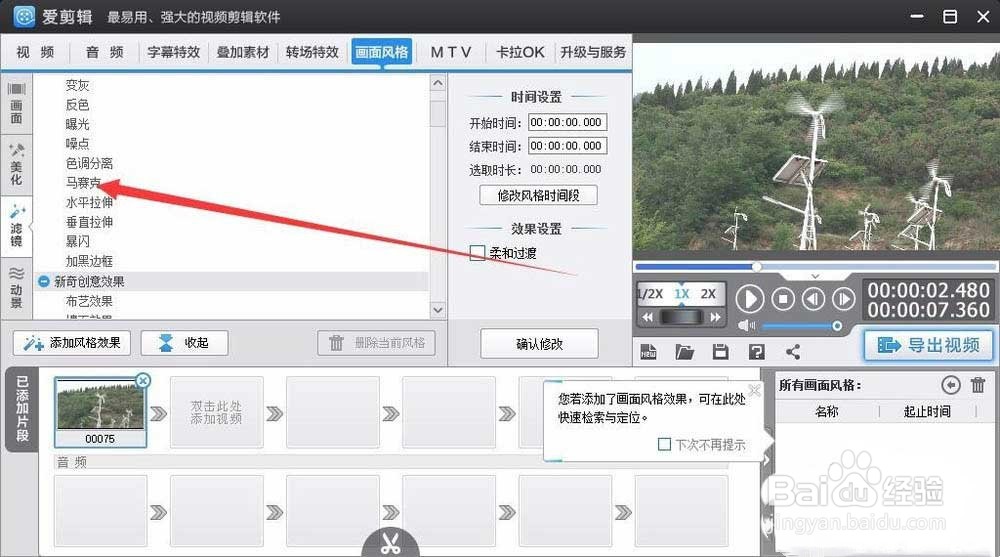Choose the 反色 effect
Image resolution: width=1000 pixels, height=557 pixels.
click(77, 105)
